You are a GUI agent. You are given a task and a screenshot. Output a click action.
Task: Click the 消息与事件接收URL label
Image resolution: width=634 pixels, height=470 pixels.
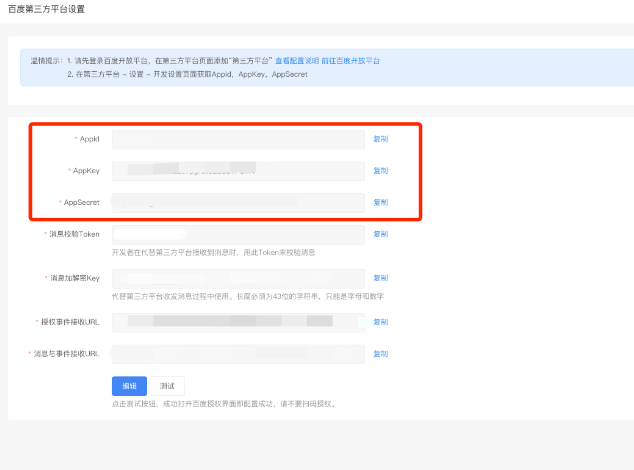click(66, 354)
